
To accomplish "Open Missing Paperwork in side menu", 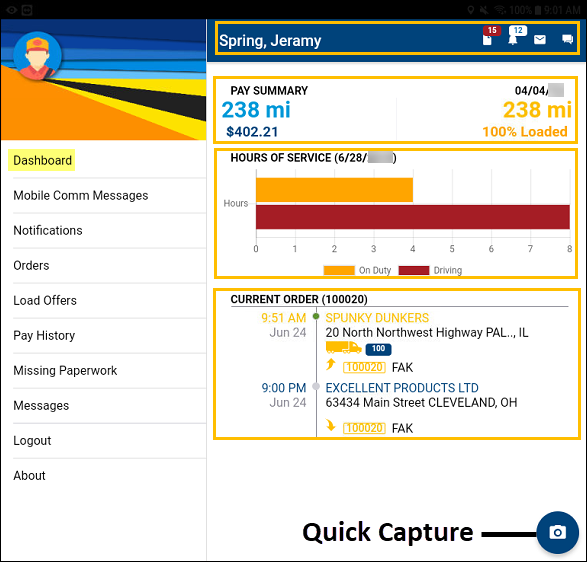I will pyautogui.click(x=65, y=371).
